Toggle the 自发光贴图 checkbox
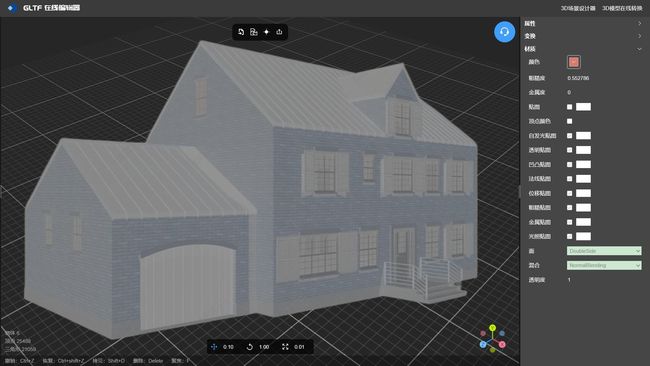The height and width of the screenshot is (366, 650). [570, 136]
